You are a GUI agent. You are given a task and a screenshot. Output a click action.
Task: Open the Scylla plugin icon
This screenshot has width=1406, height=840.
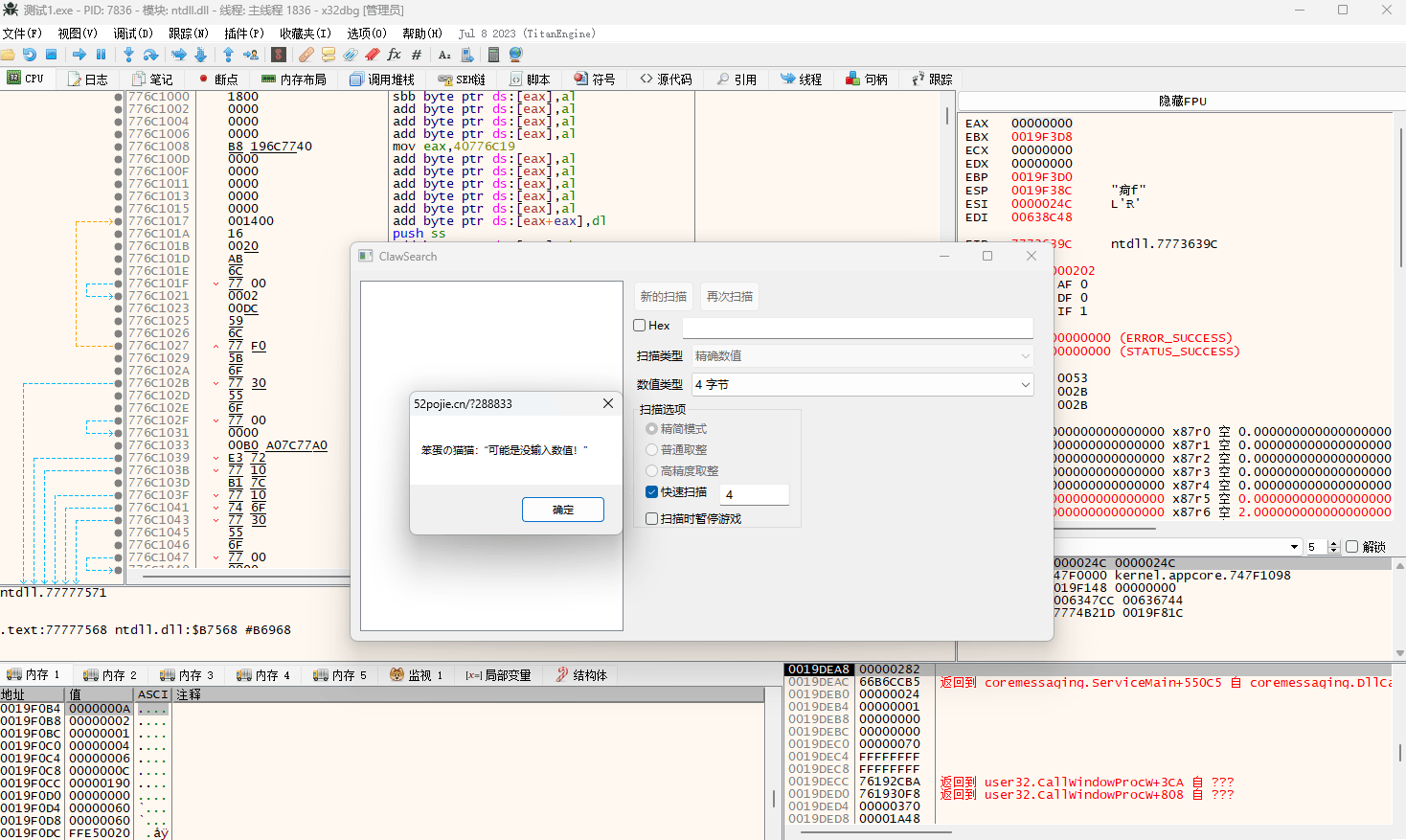point(279,55)
